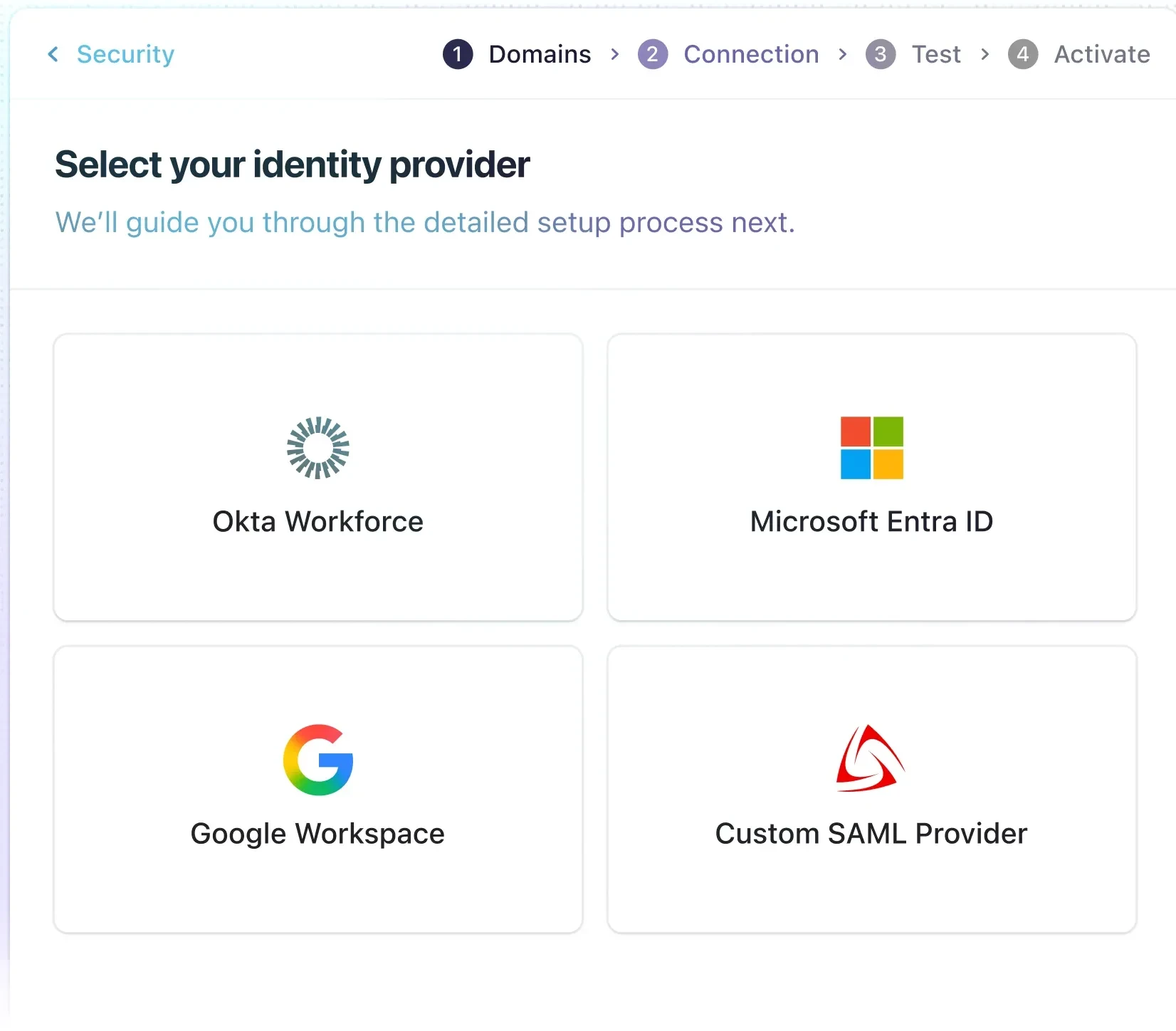
Task: Click the chevron between Connection and Test
Action: [843, 54]
